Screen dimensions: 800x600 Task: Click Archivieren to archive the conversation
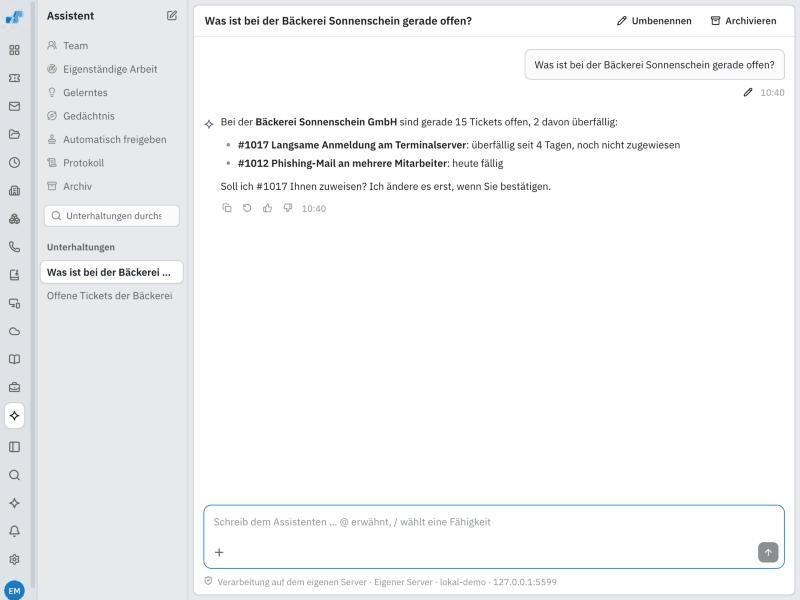pos(744,21)
